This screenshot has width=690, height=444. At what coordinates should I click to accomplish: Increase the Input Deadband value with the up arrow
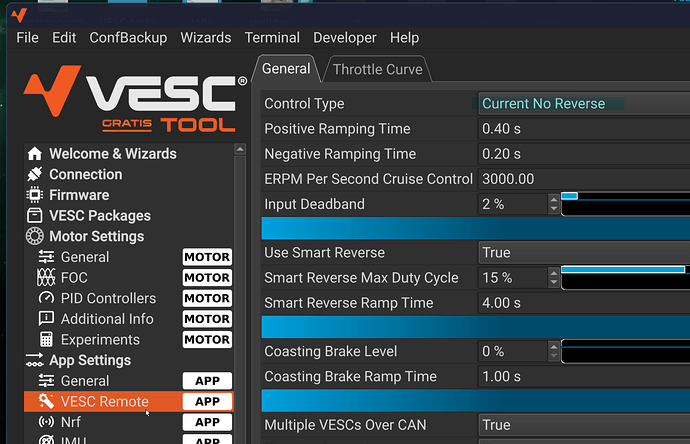click(554, 199)
